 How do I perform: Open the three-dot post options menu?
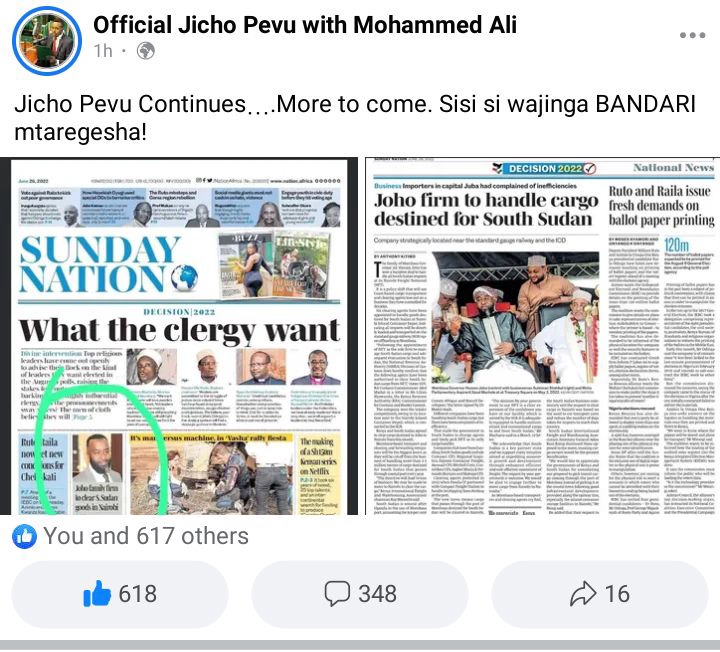pos(692,35)
